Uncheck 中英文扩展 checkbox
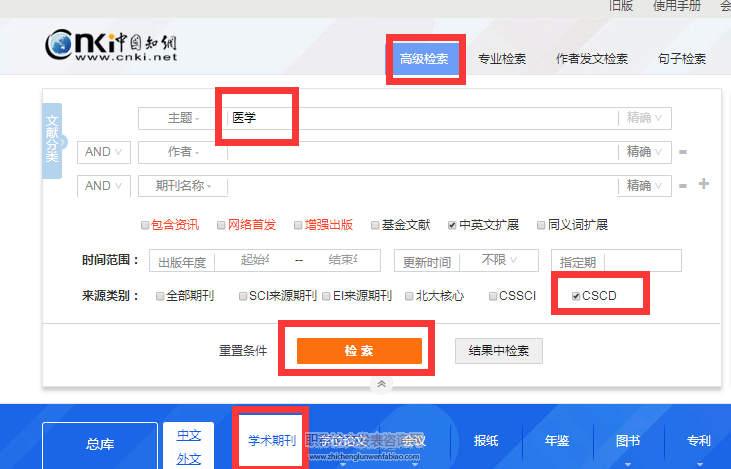Image resolution: width=731 pixels, height=469 pixels. point(452,226)
